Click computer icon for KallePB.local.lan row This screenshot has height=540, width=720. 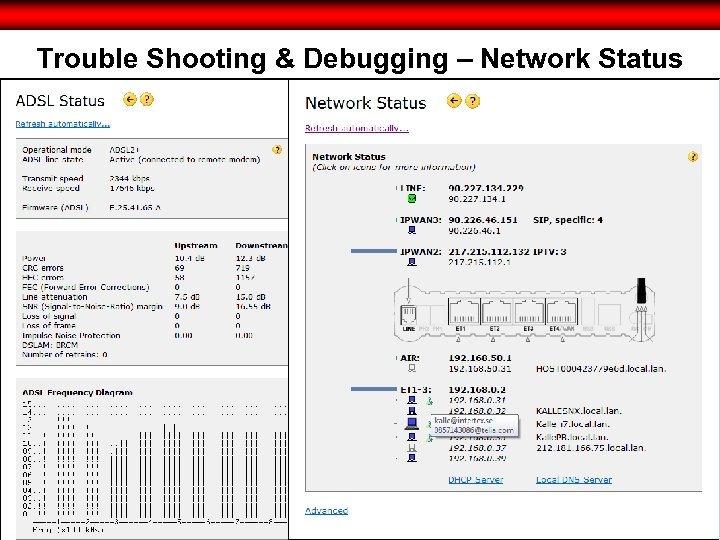coord(412,437)
